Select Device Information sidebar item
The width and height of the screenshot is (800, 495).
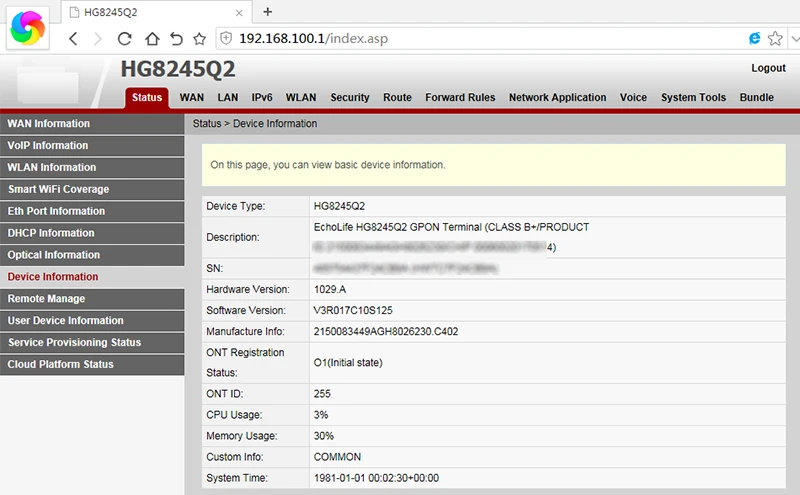coord(92,277)
